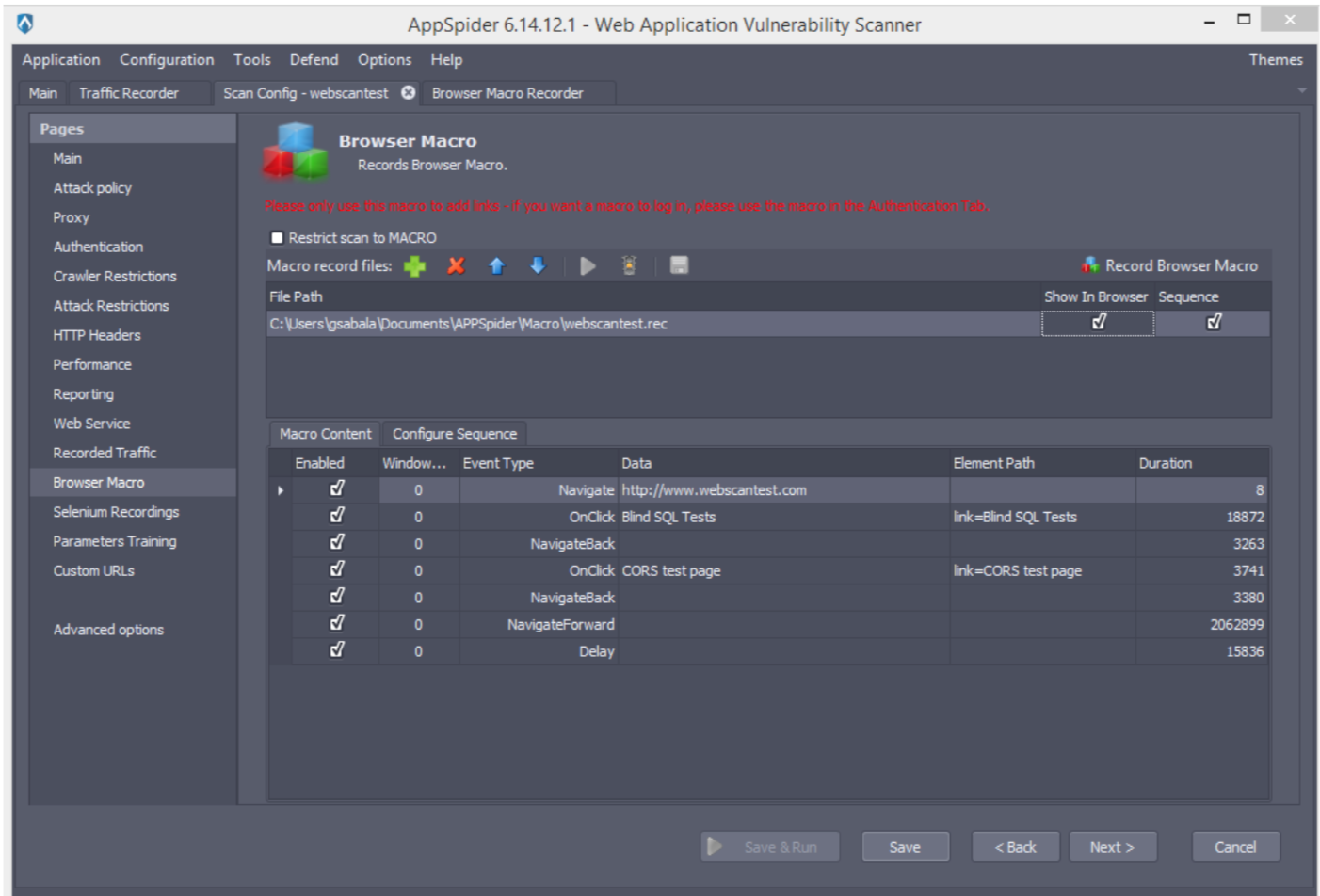Click the Save button
This screenshot has height=896, width=1320.
[x=905, y=847]
